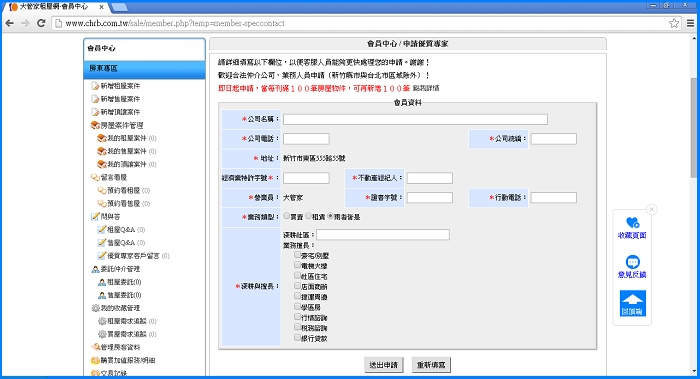Click the 證書字號 input field

click(429, 198)
